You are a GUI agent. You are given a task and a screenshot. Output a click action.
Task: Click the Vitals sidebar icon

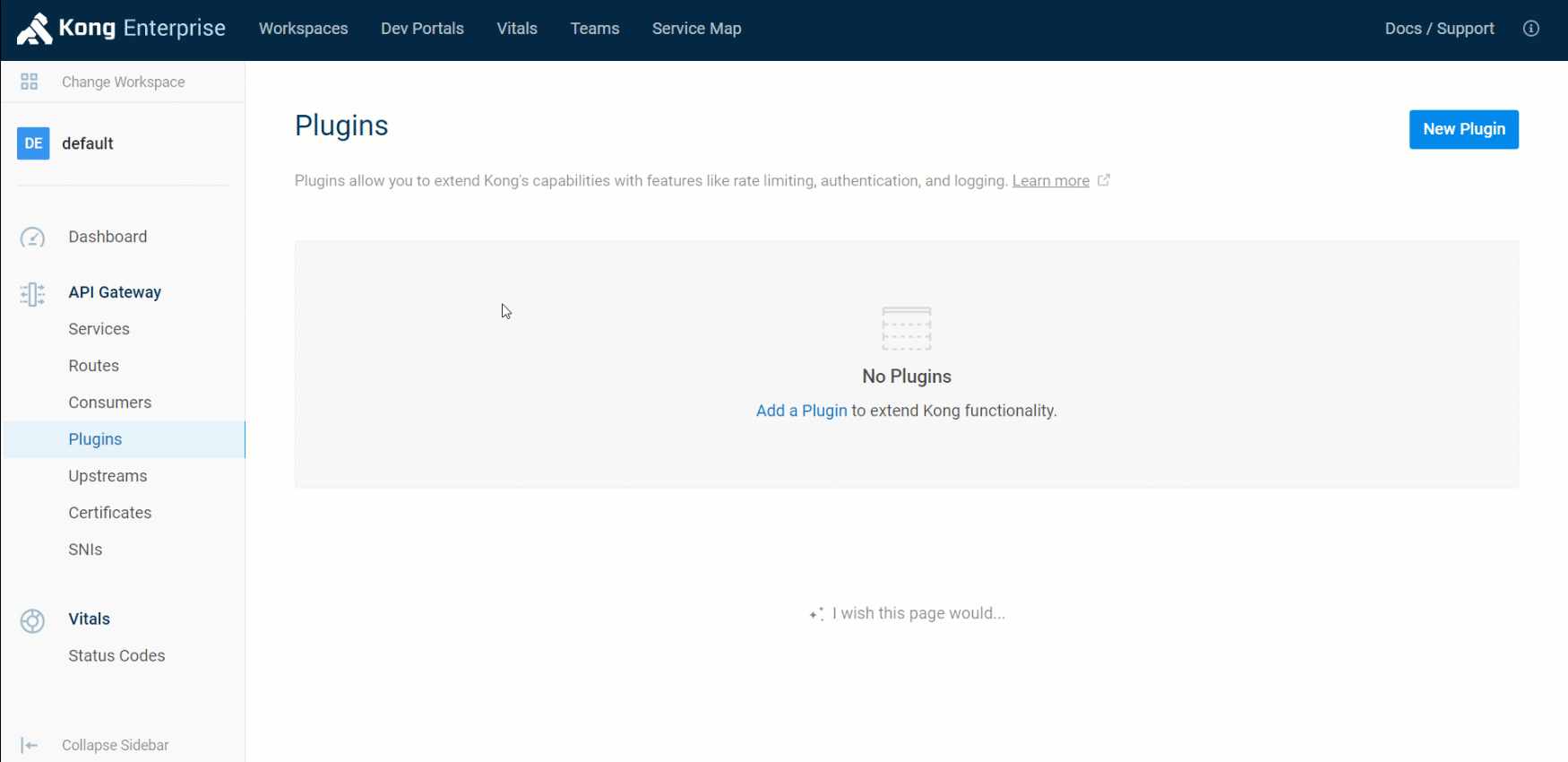(32, 621)
